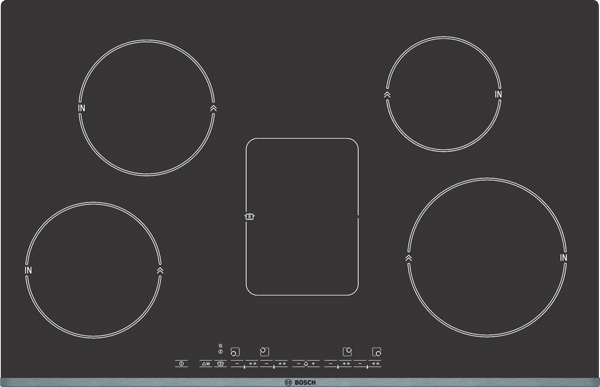
Task: Decrease power for the top-left burner
Action: 266,364
